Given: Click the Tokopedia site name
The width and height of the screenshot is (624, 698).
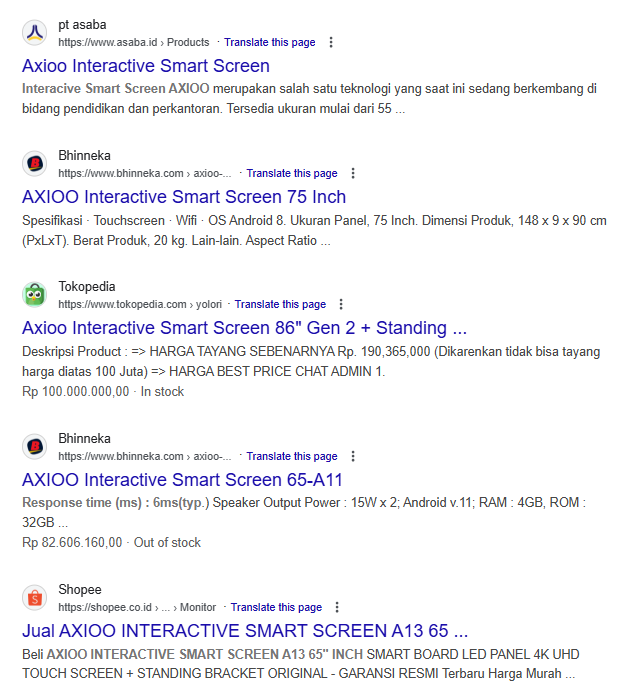Looking at the screenshot, I should pyautogui.click(x=87, y=286).
